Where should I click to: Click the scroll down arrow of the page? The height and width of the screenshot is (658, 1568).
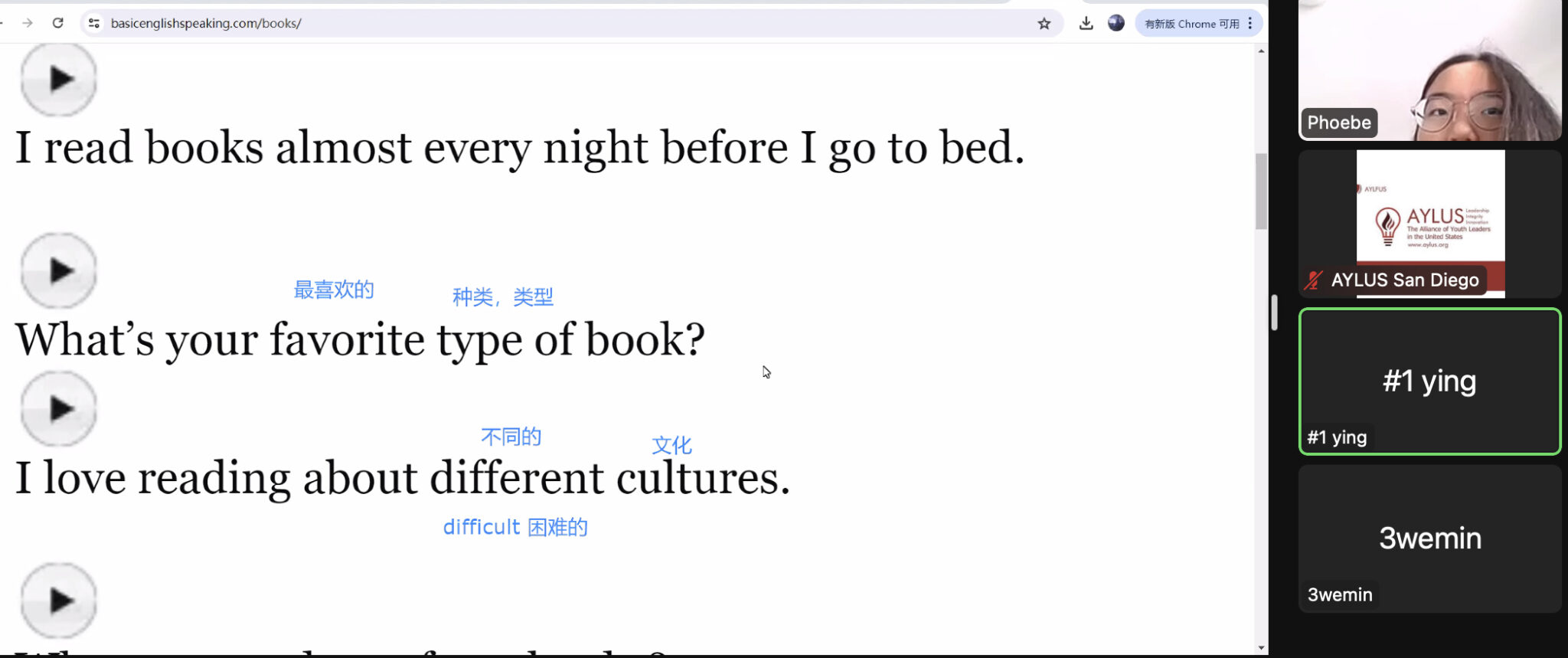1261,648
